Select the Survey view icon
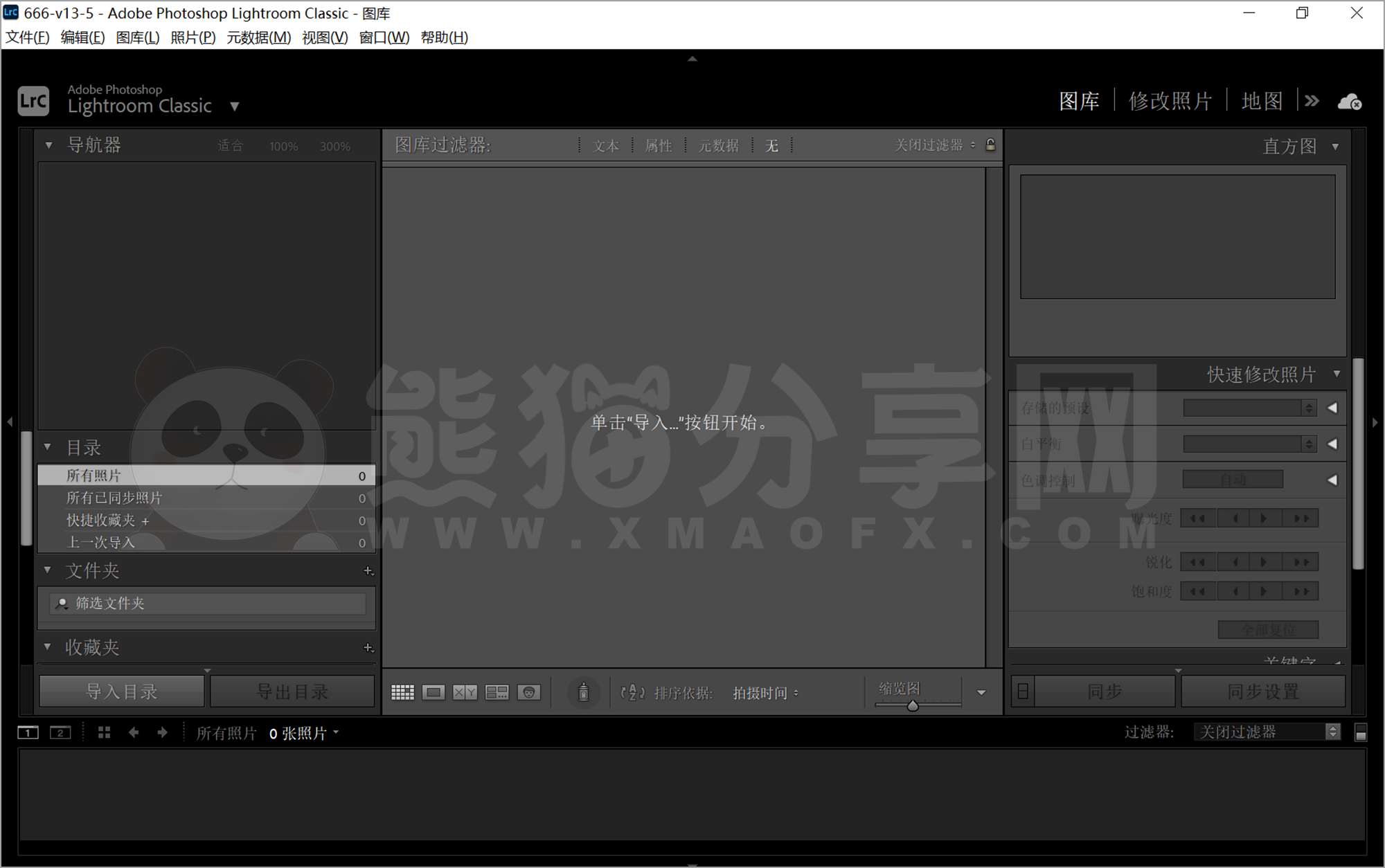The width and height of the screenshot is (1385, 868). (497, 691)
